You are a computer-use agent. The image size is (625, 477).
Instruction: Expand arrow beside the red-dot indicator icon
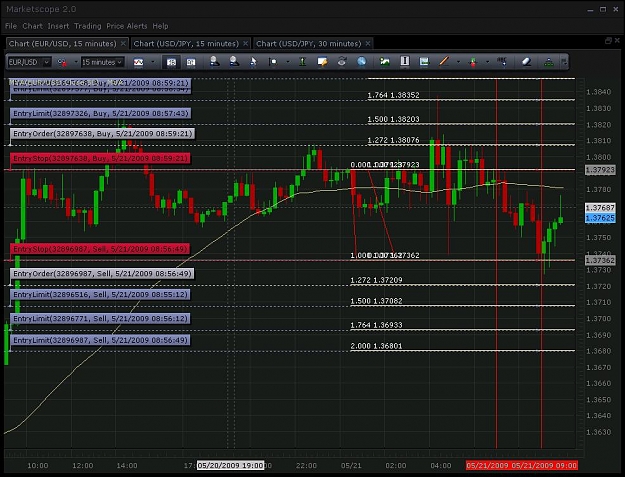[75, 62]
